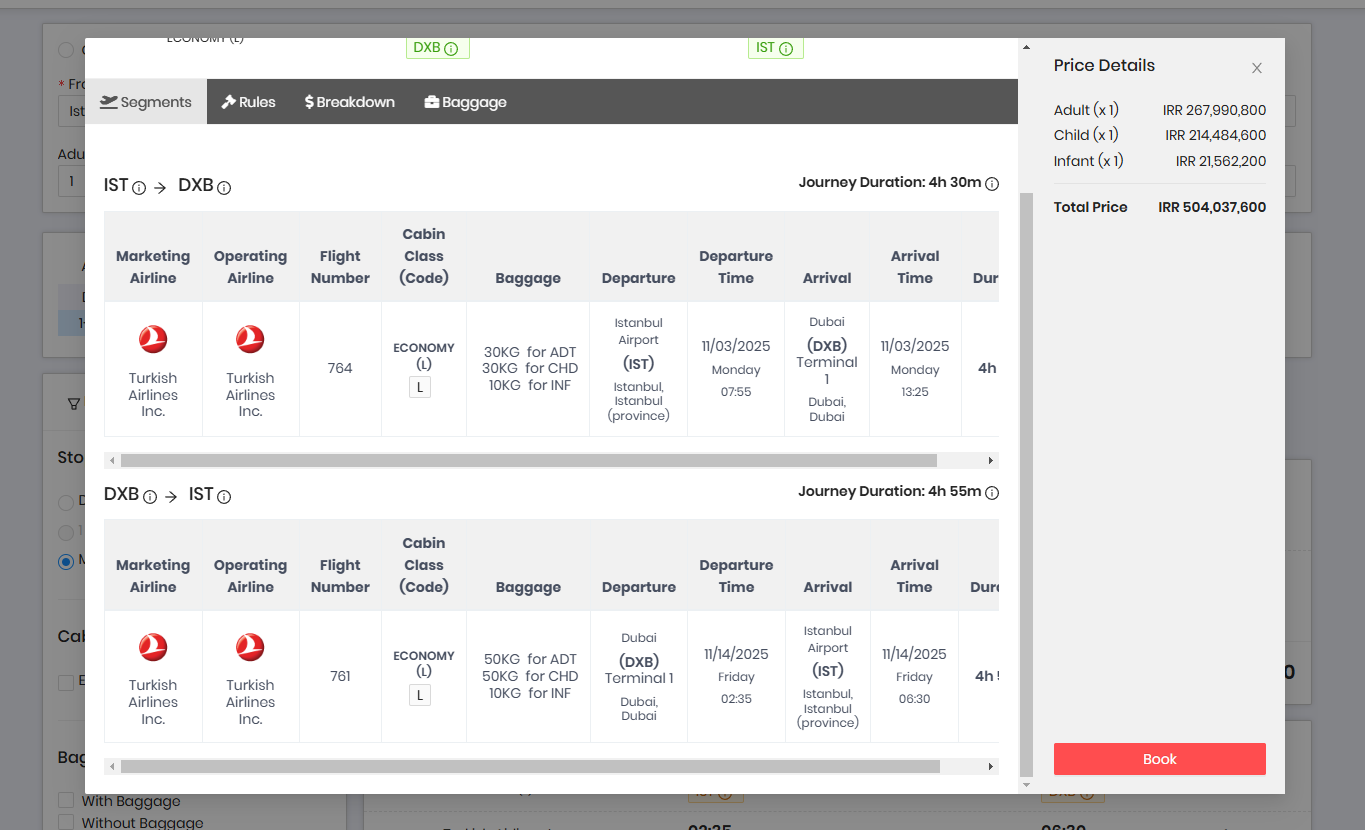Click info icon in green DXB tag at top
Image resolution: width=1365 pixels, height=830 pixels.
[451, 48]
